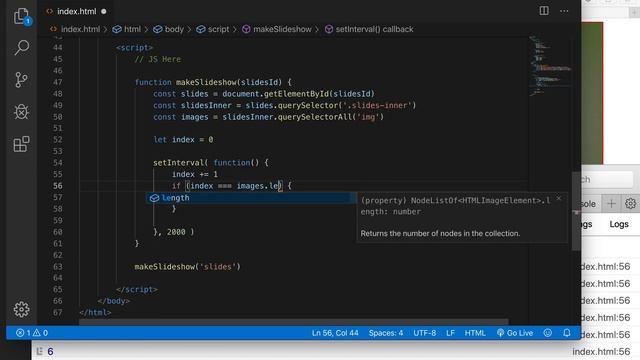Click line number 47 in the gutter
Viewport: 640px width, 360px height.
click(58, 82)
